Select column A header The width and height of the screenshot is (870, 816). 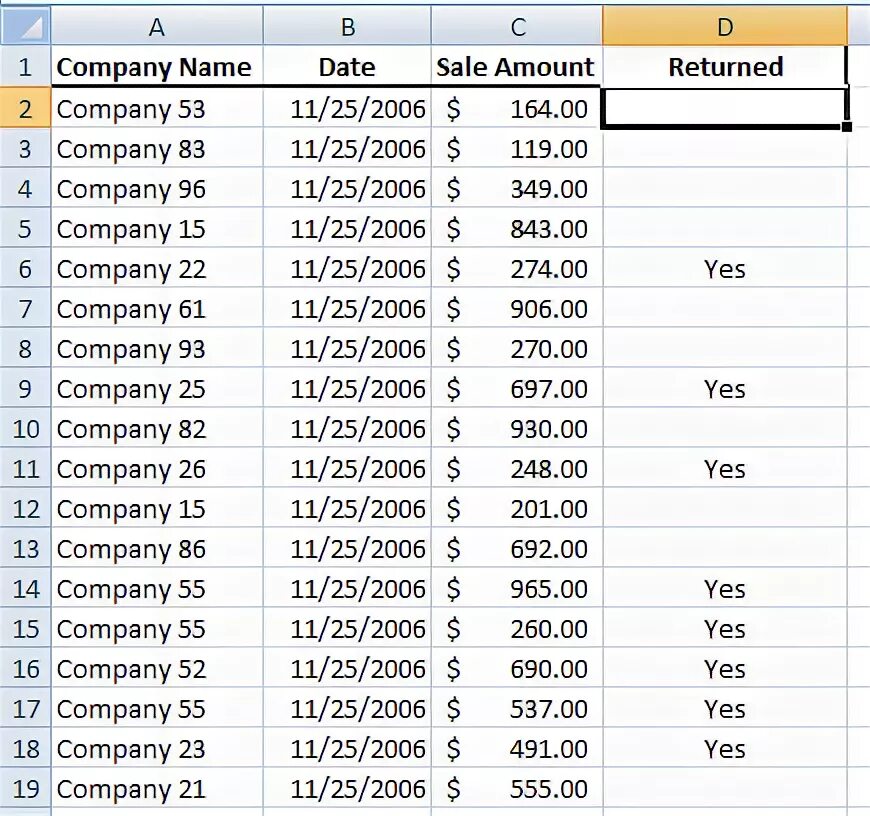[156, 27]
